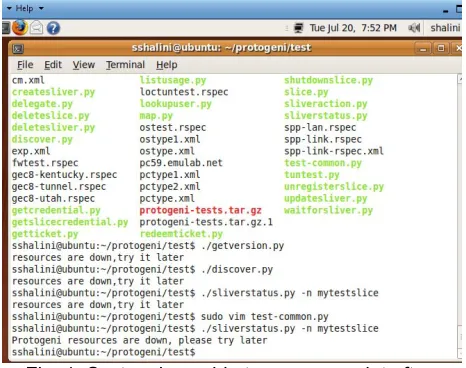The height and width of the screenshot is (368, 466).
Task: Click lookupuser.py file name
Action: click(175, 104)
